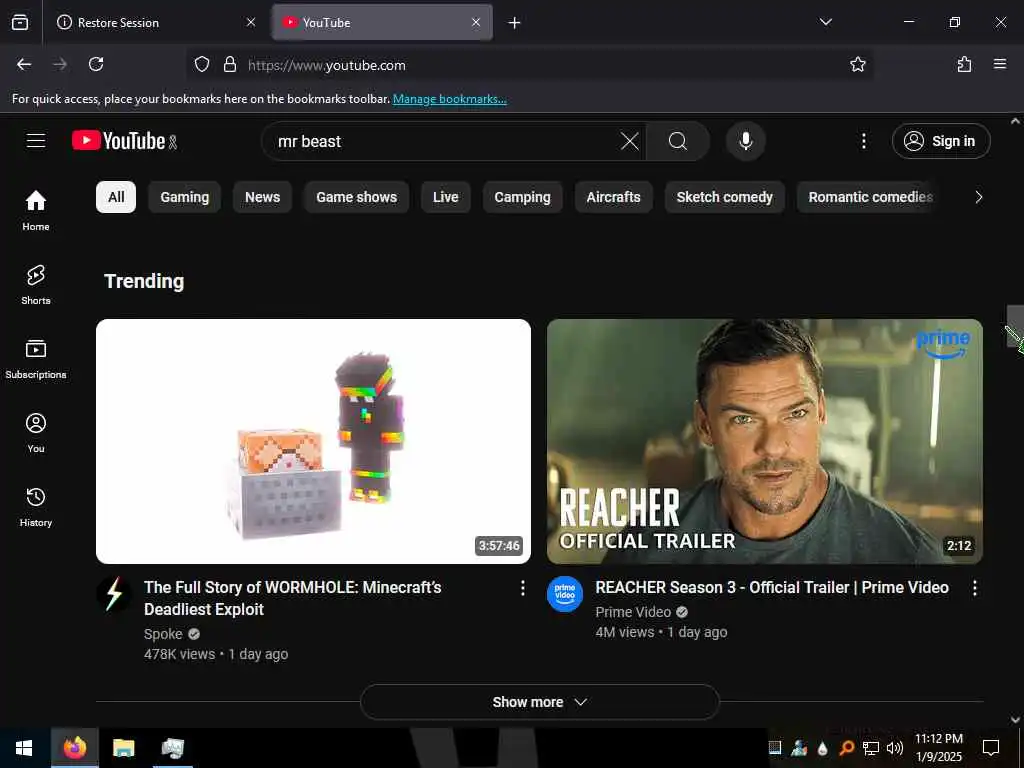Bookmark this page with star icon
Screen dimensions: 1024x768
pos(857,64)
